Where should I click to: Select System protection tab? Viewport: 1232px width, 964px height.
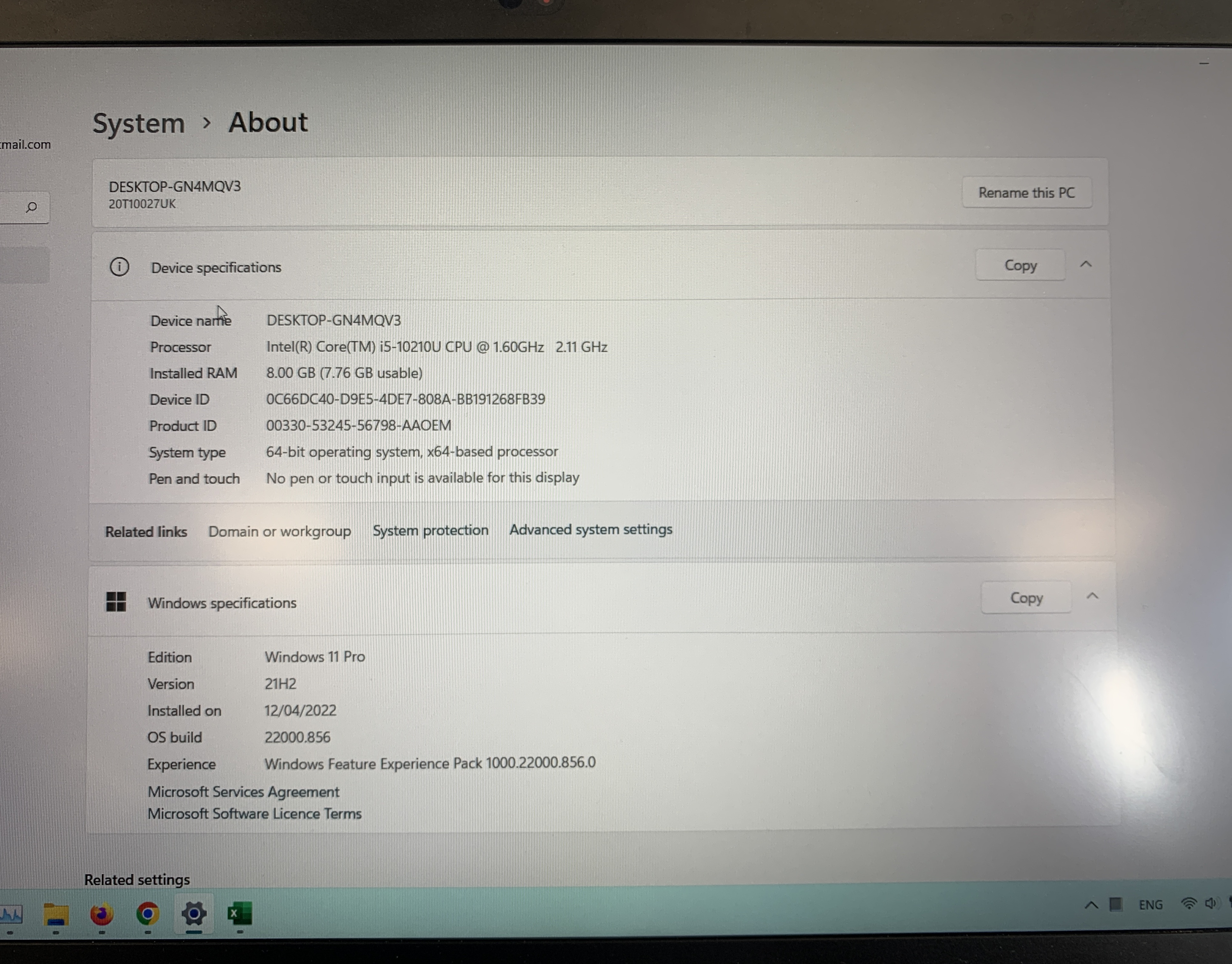[429, 529]
